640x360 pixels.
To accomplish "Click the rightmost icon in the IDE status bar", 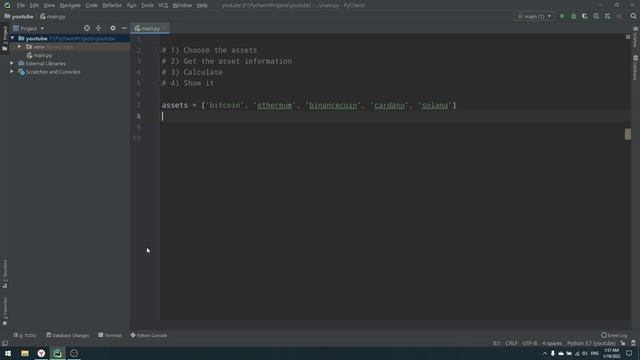I will tap(633, 343).
